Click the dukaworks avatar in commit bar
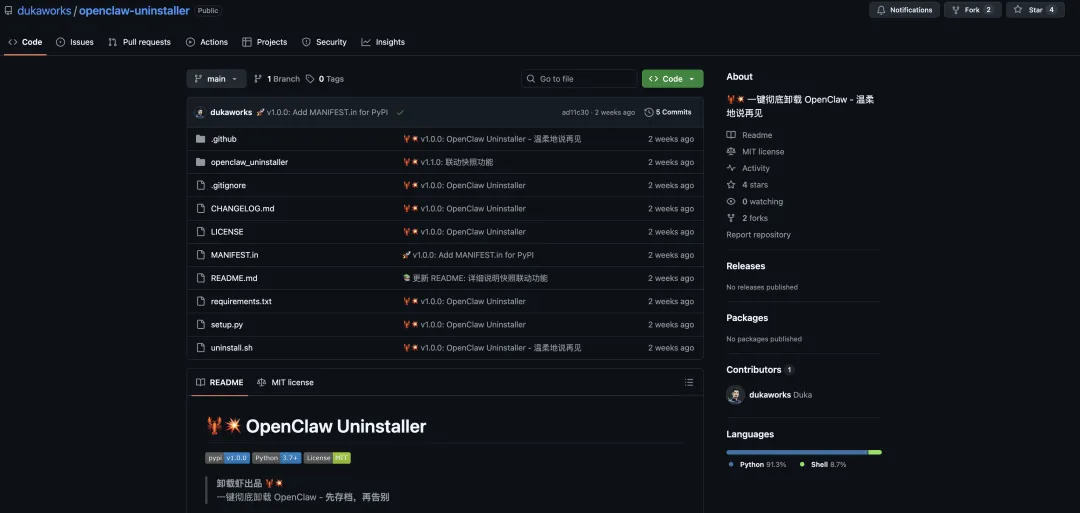 200,112
